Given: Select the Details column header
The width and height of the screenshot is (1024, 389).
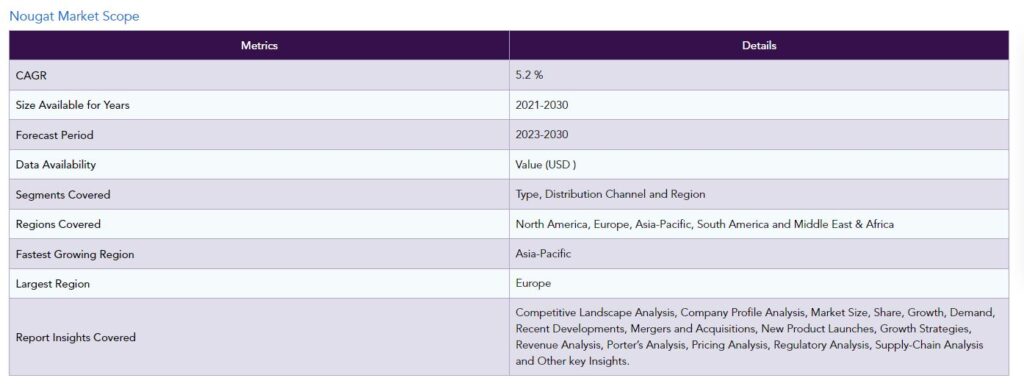Looking at the screenshot, I should click(759, 45).
